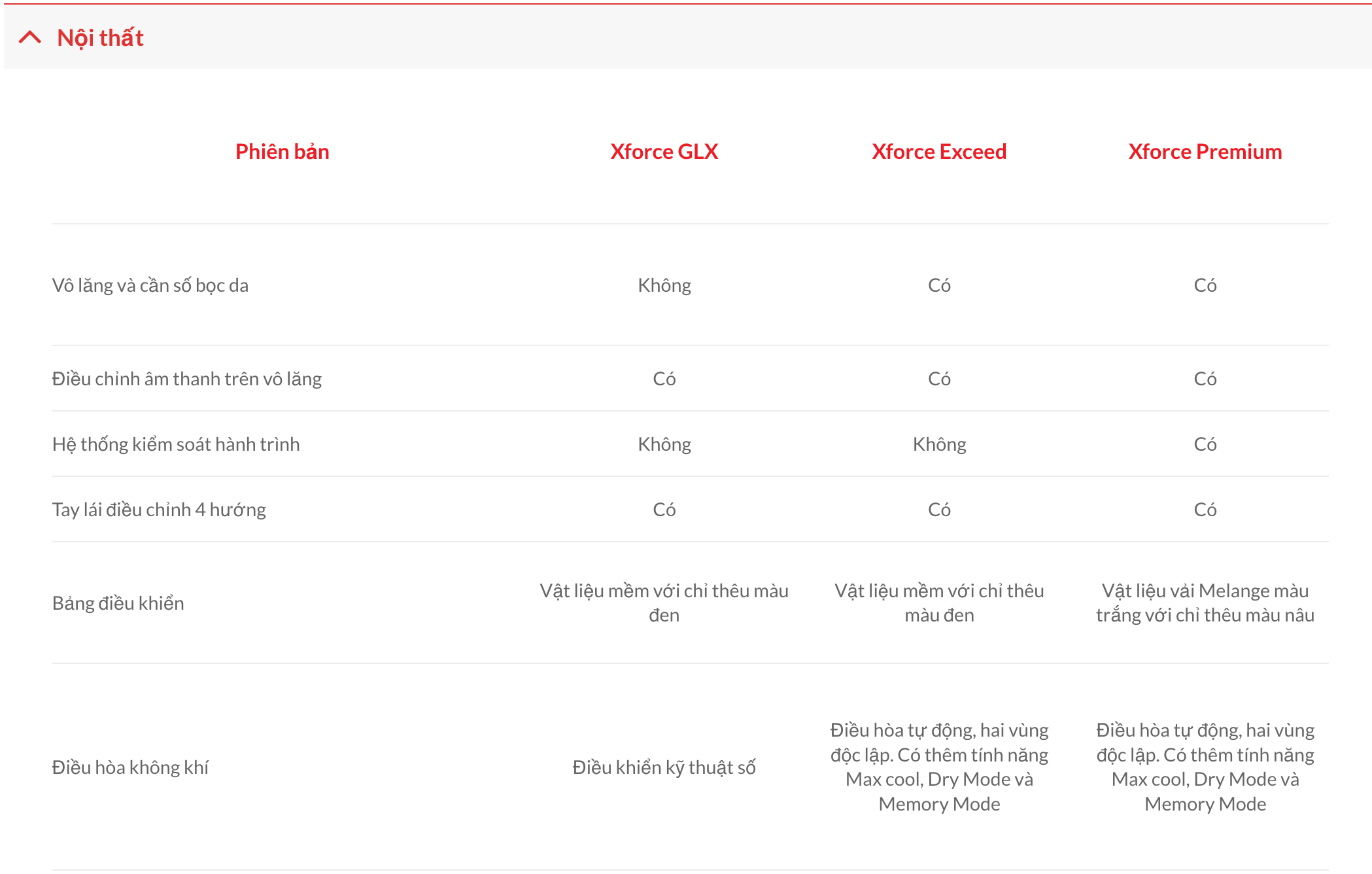Select the Bảng điều khiển row label
Screen dimensions: 1372x874
point(118,603)
